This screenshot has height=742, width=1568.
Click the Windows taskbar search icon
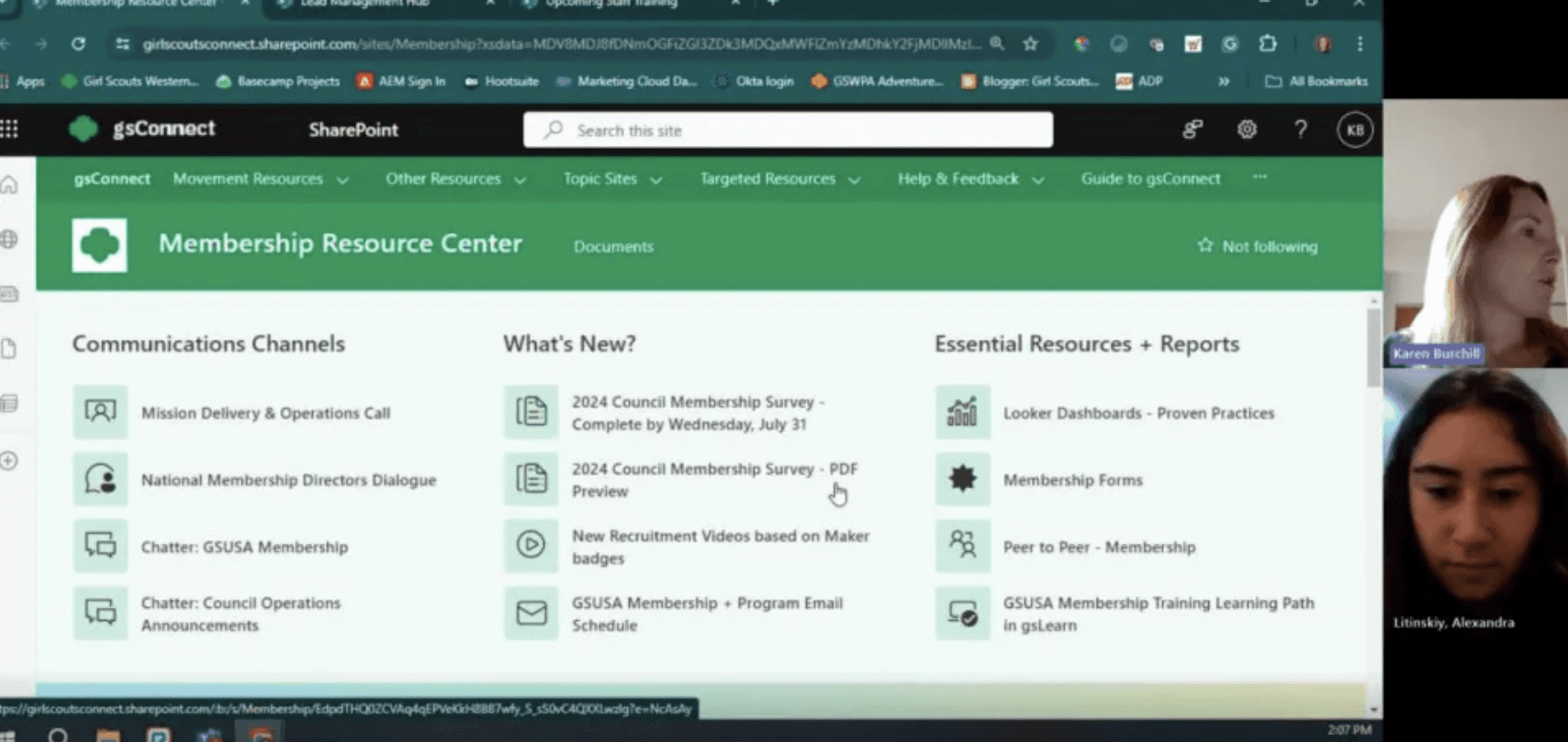click(58, 735)
